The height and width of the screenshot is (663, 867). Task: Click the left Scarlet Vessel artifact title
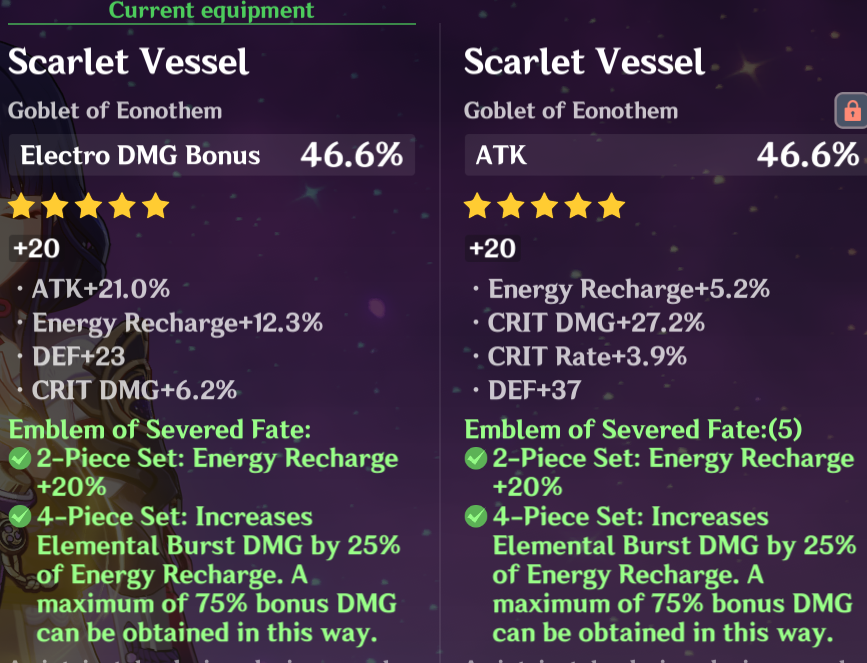129,62
